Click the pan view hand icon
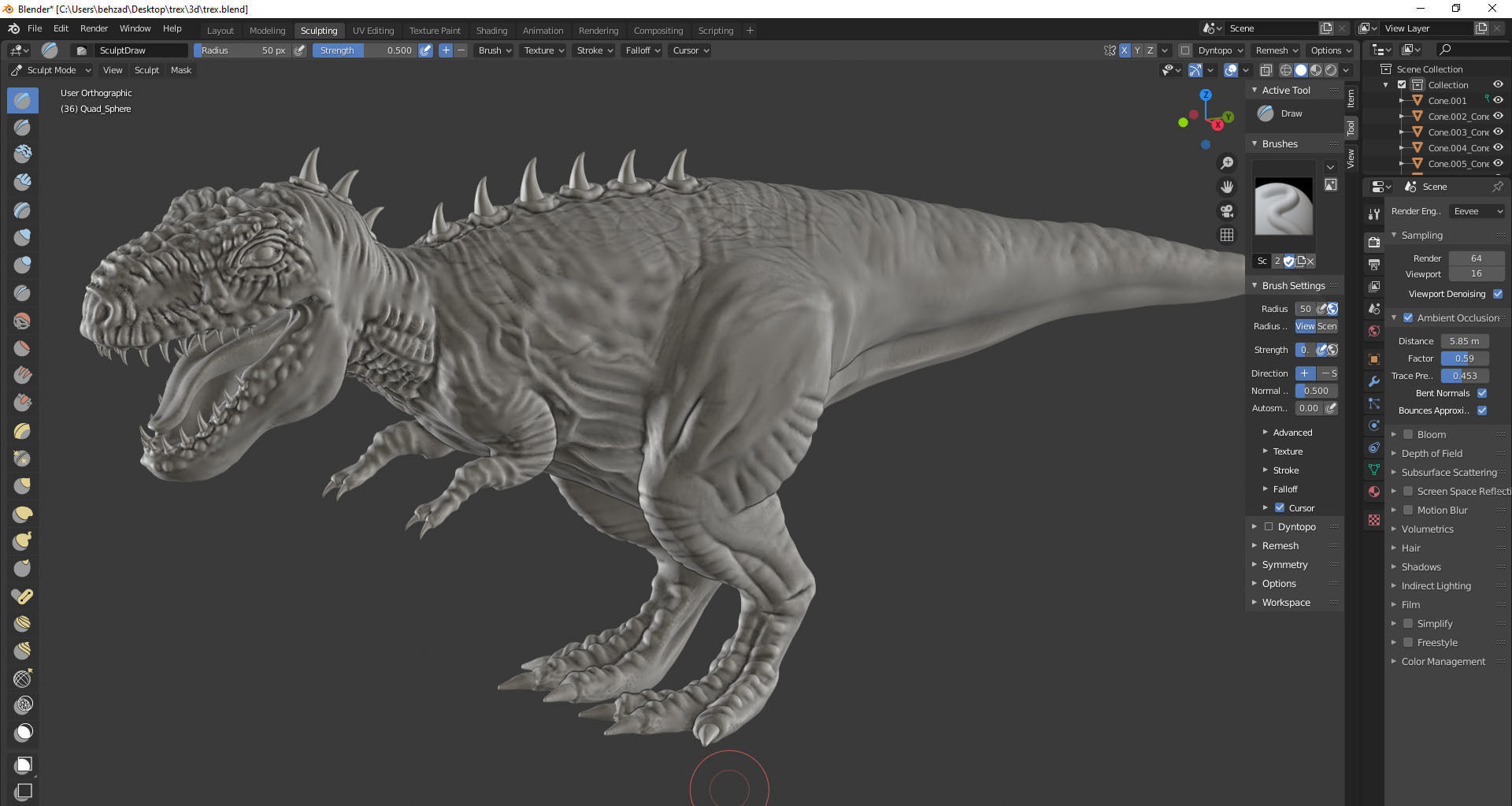Screen dimensions: 1512x806 [x=1227, y=187]
